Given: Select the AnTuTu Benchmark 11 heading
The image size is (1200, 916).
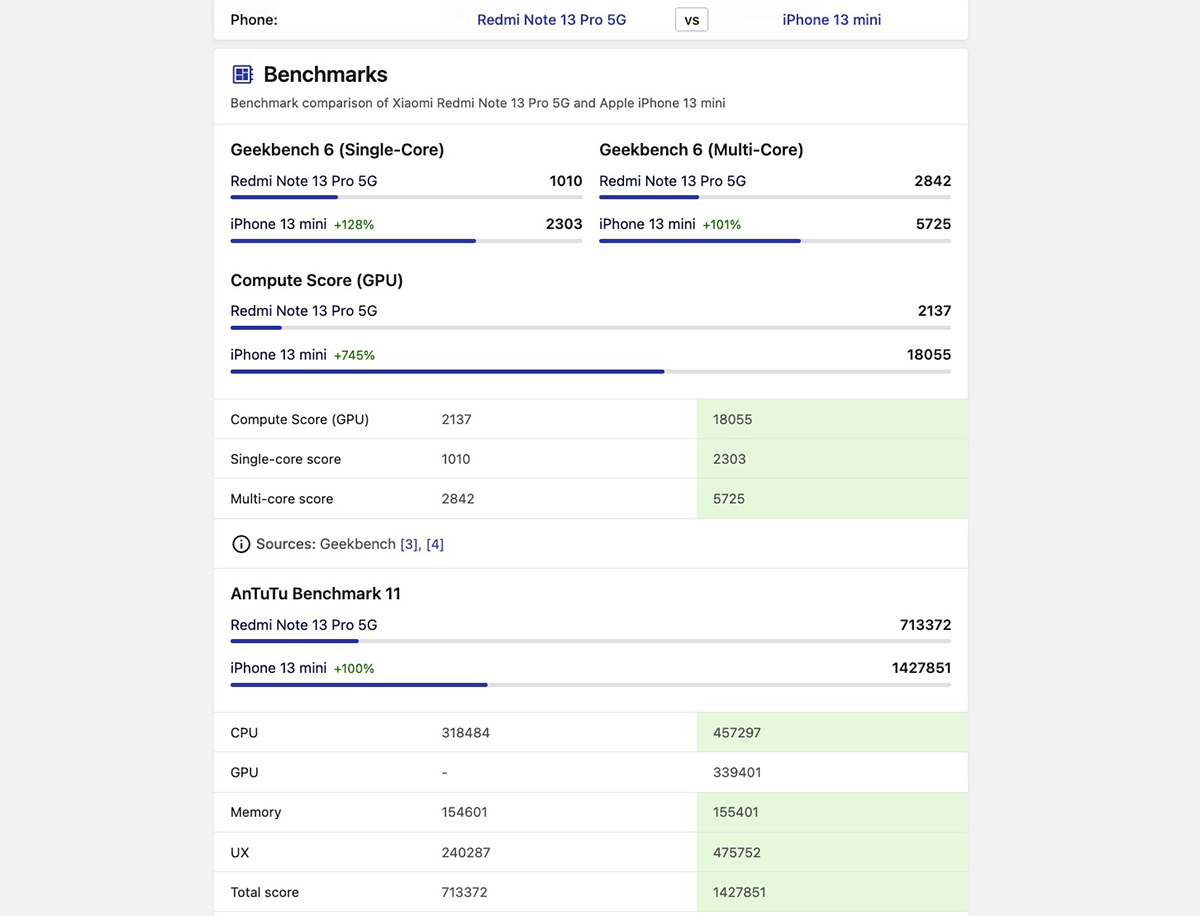Looking at the screenshot, I should (315, 594).
